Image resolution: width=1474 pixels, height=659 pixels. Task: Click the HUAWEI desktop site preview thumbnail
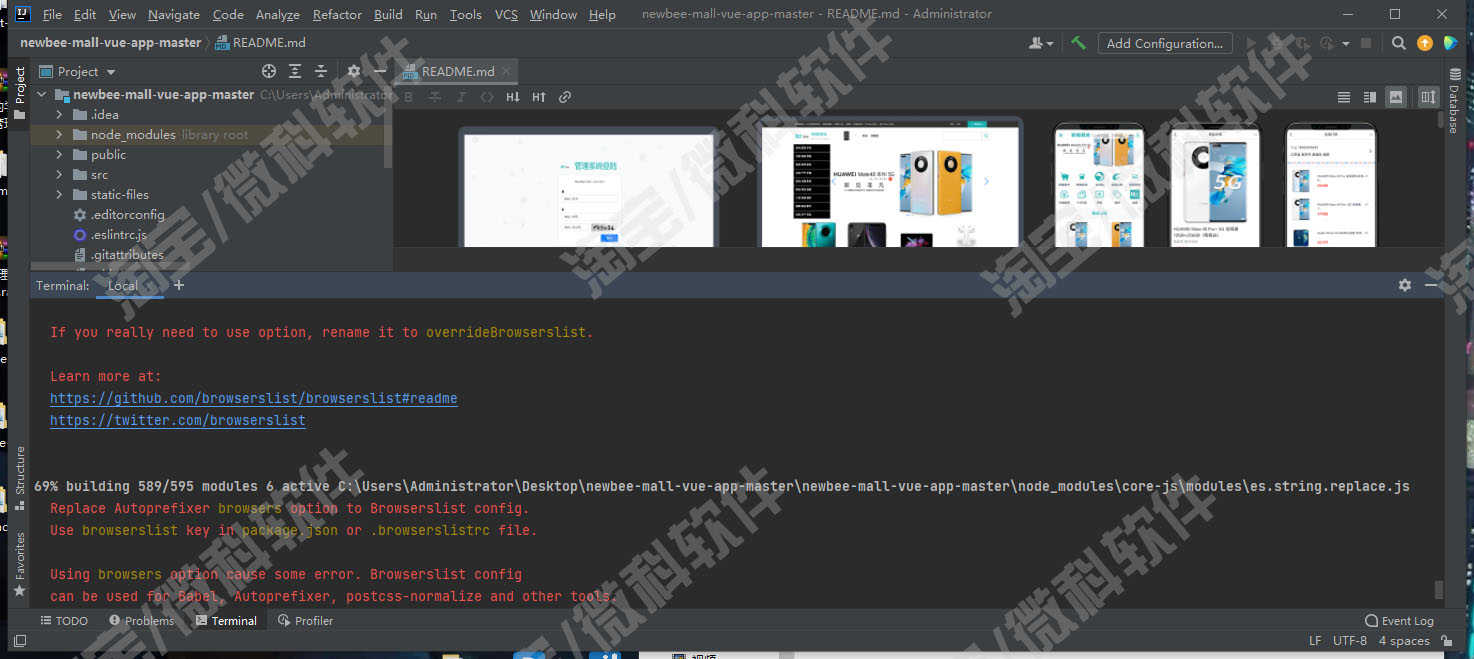click(890, 184)
